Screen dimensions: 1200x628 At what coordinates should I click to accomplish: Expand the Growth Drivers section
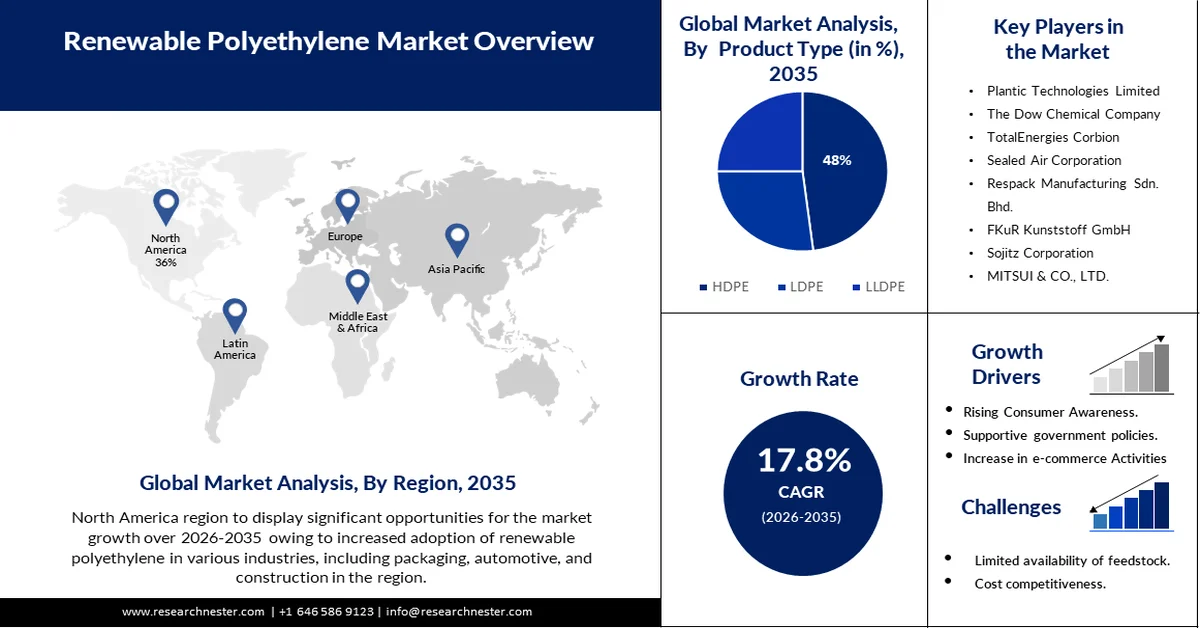1007,364
